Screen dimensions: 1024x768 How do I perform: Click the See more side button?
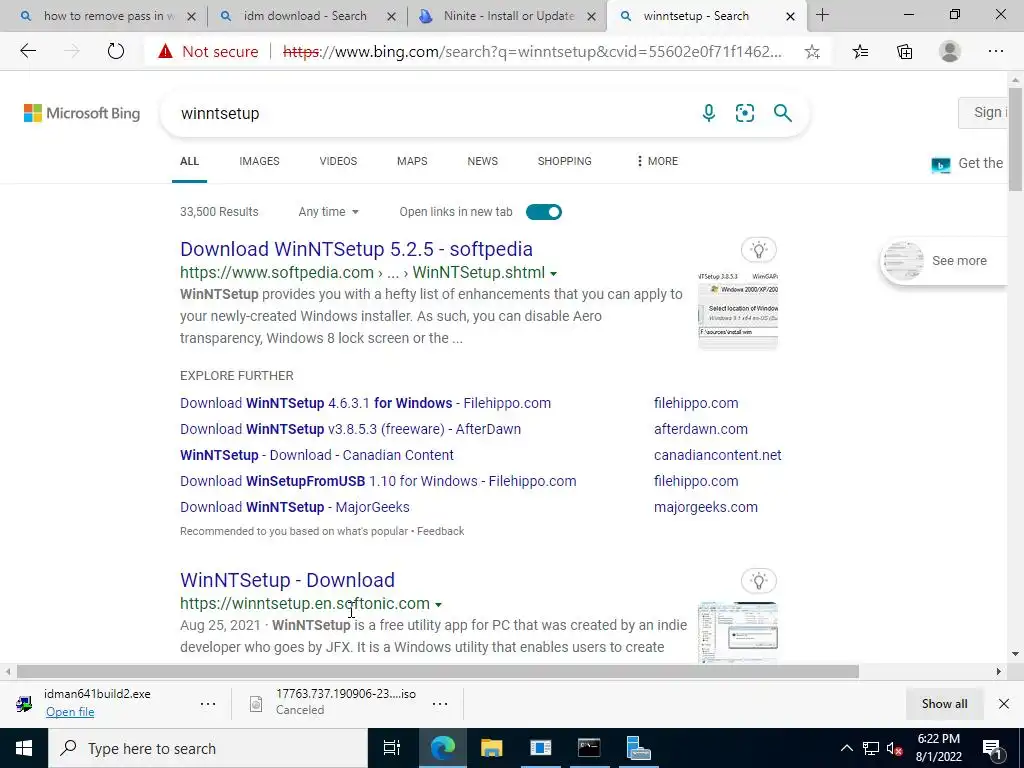pos(944,261)
